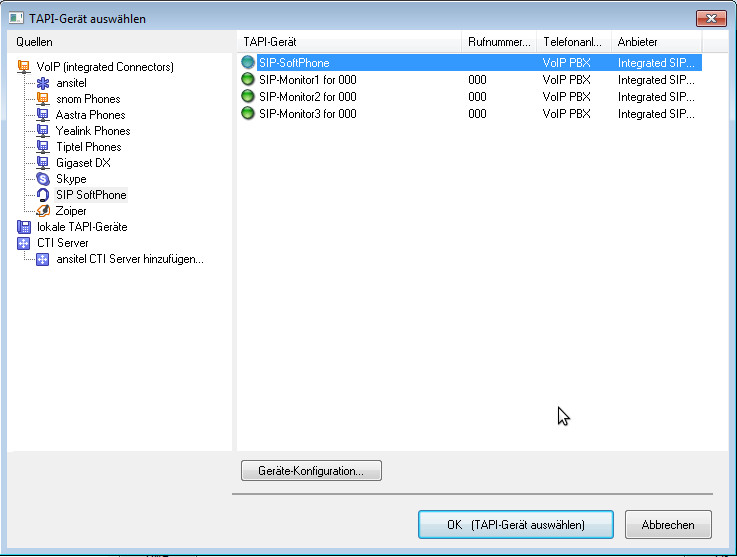Click green status ball of SIP-Monitor3
Screen dimensions: 737x557
(248, 113)
